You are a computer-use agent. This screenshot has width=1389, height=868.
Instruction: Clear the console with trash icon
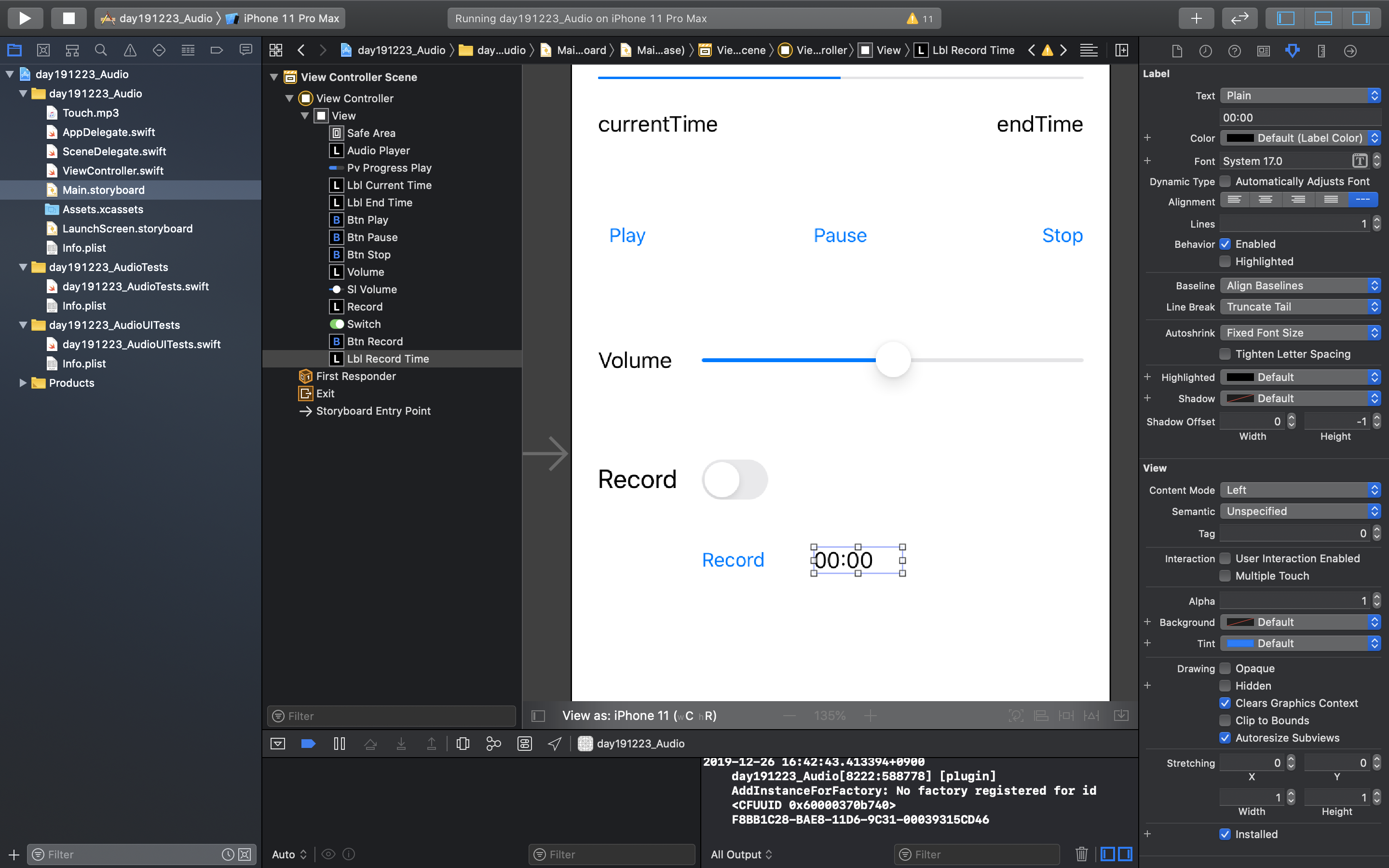[1081, 854]
